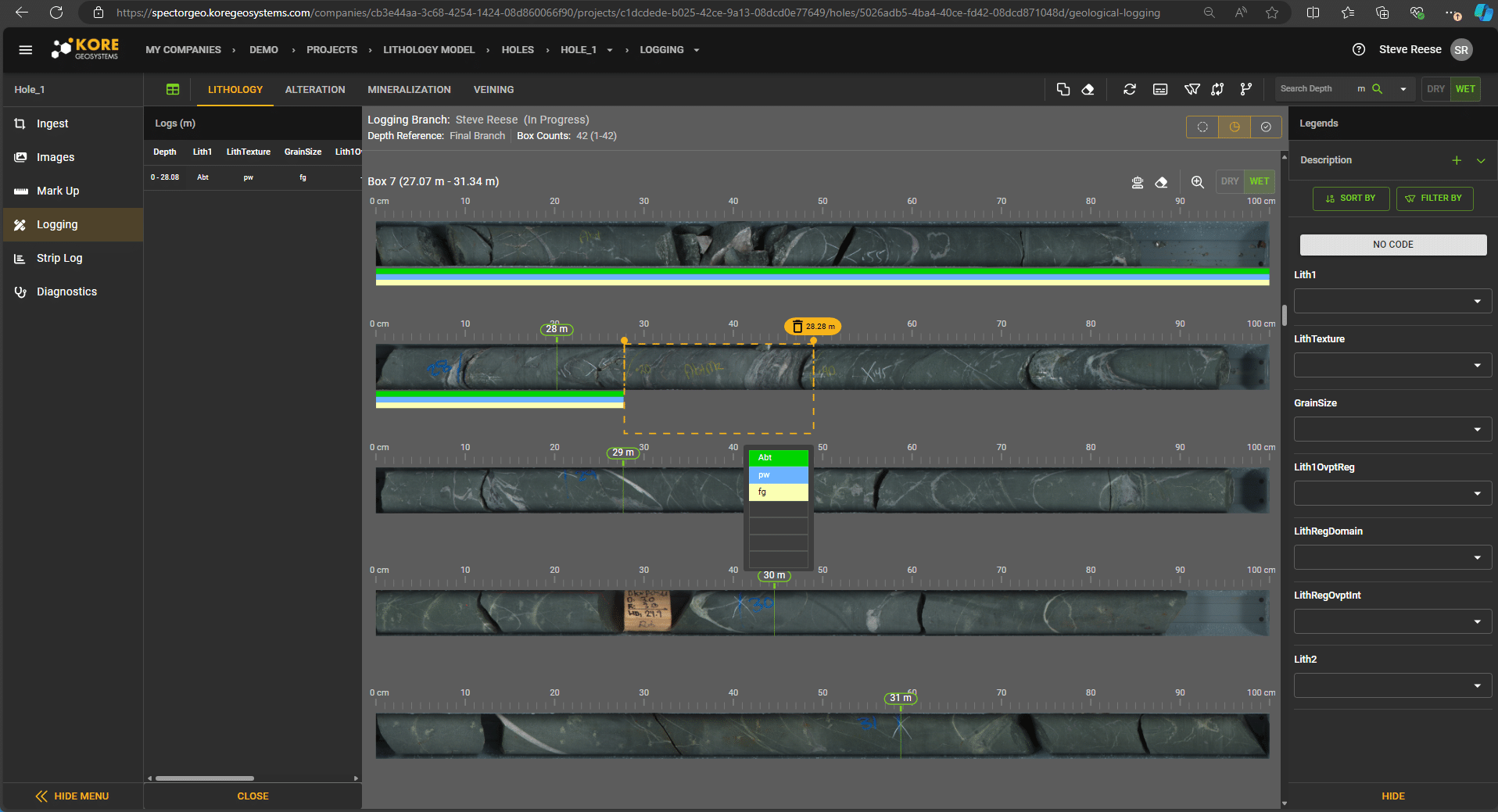Click the FILTER BY button
This screenshot has width=1498, height=812.
(1435, 199)
